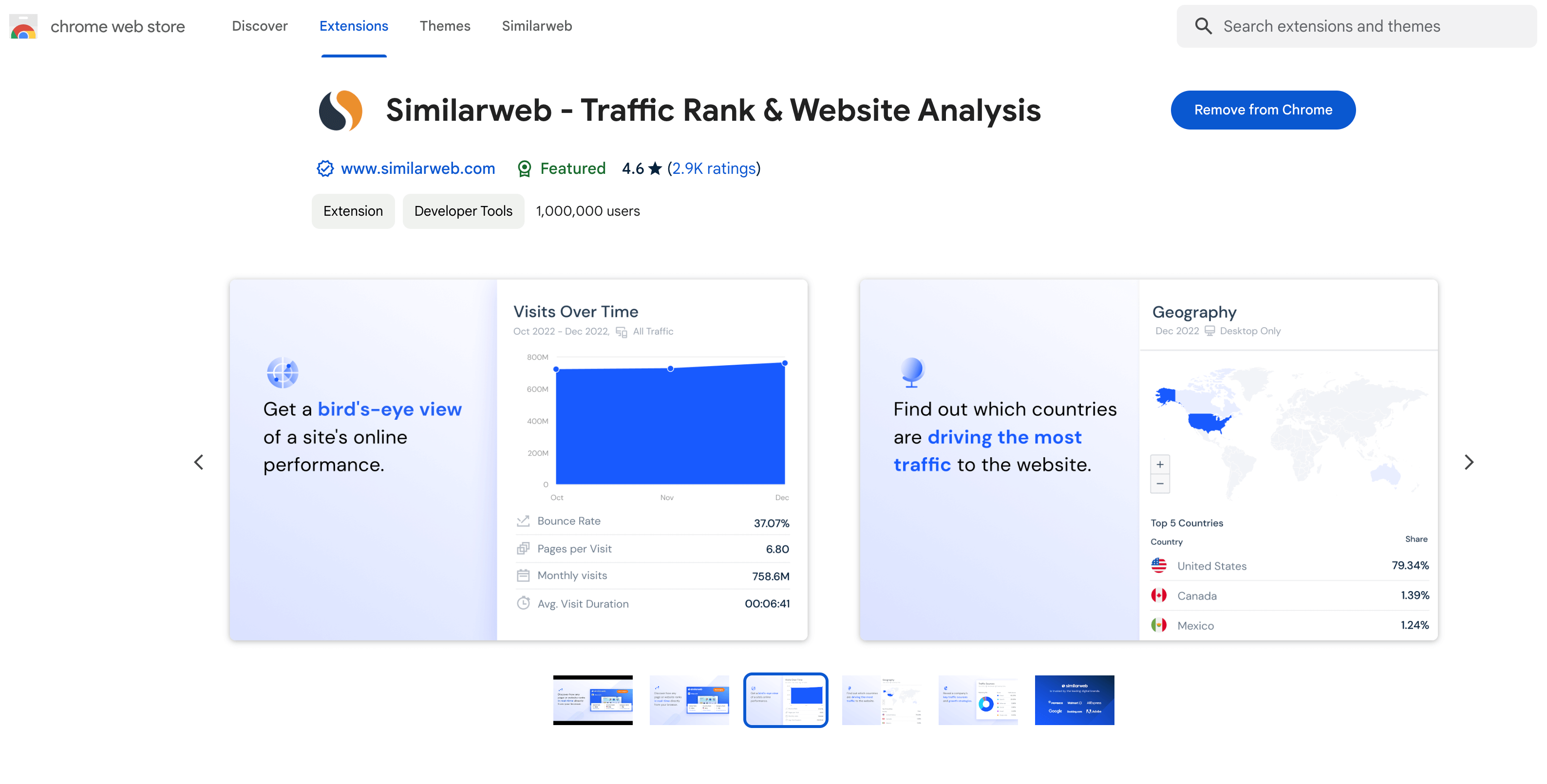Viewport: 1547px width, 784px height.
Task: Click the map zoom-in plus control
Action: (x=1158, y=463)
